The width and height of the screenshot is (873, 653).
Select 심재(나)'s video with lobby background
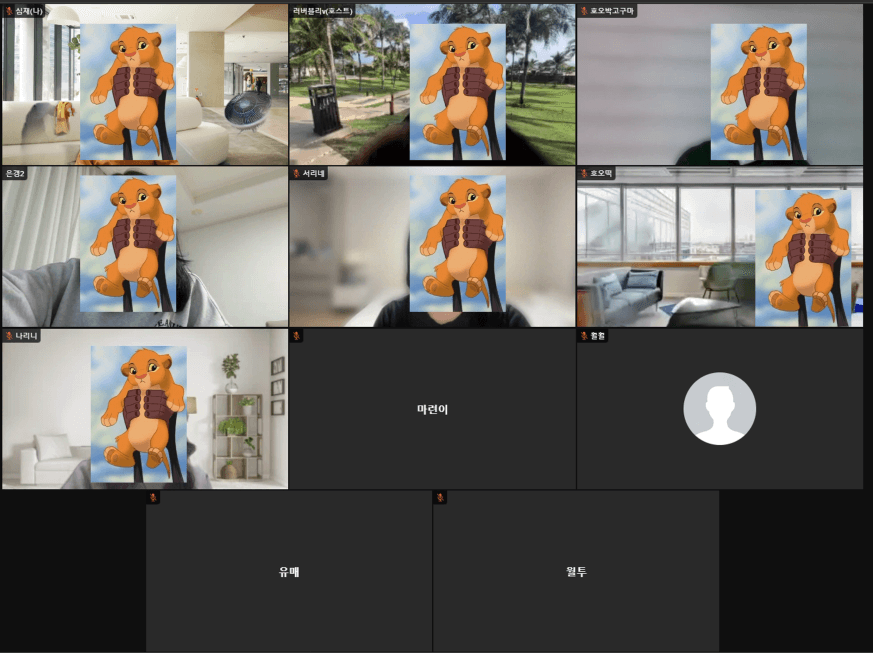pyautogui.click(x=145, y=84)
